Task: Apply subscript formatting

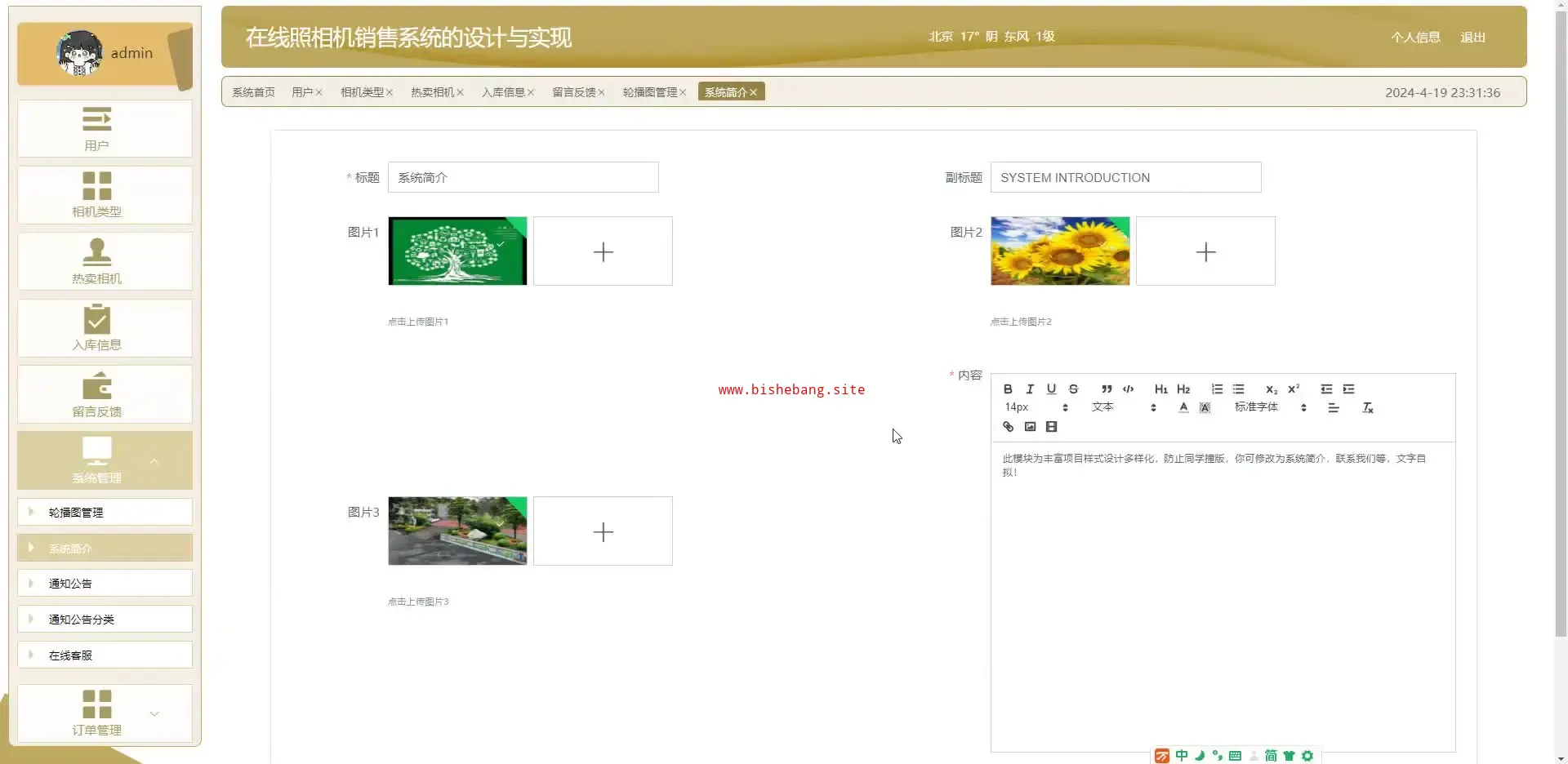Action: 1272,389
